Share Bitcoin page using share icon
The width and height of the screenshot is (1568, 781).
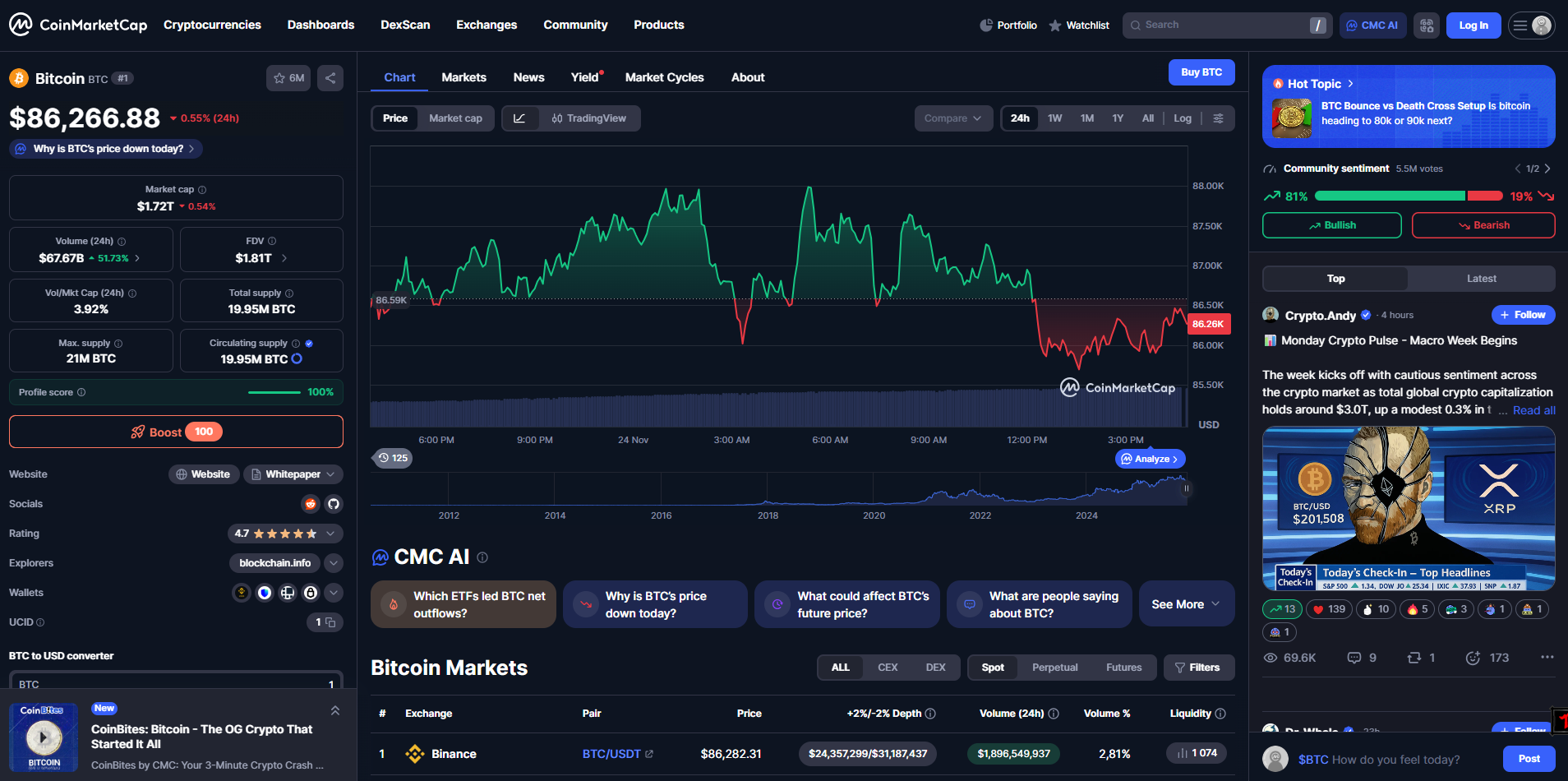pos(330,78)
